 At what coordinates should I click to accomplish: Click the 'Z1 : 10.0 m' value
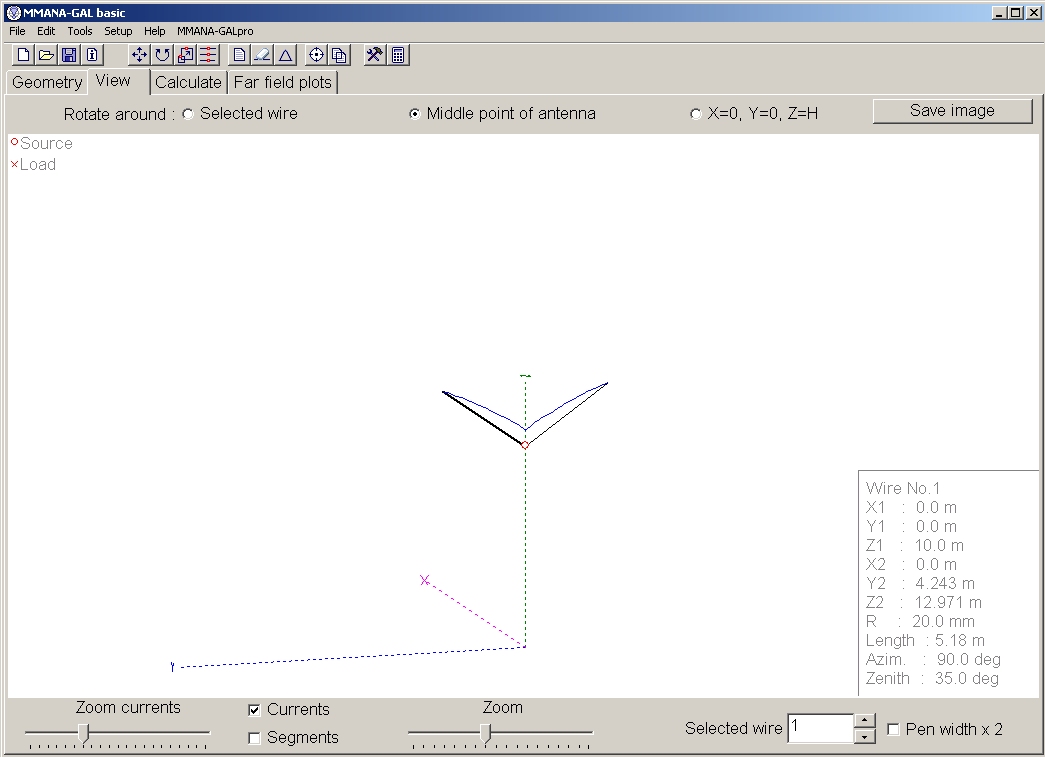[x=914, y=546]
